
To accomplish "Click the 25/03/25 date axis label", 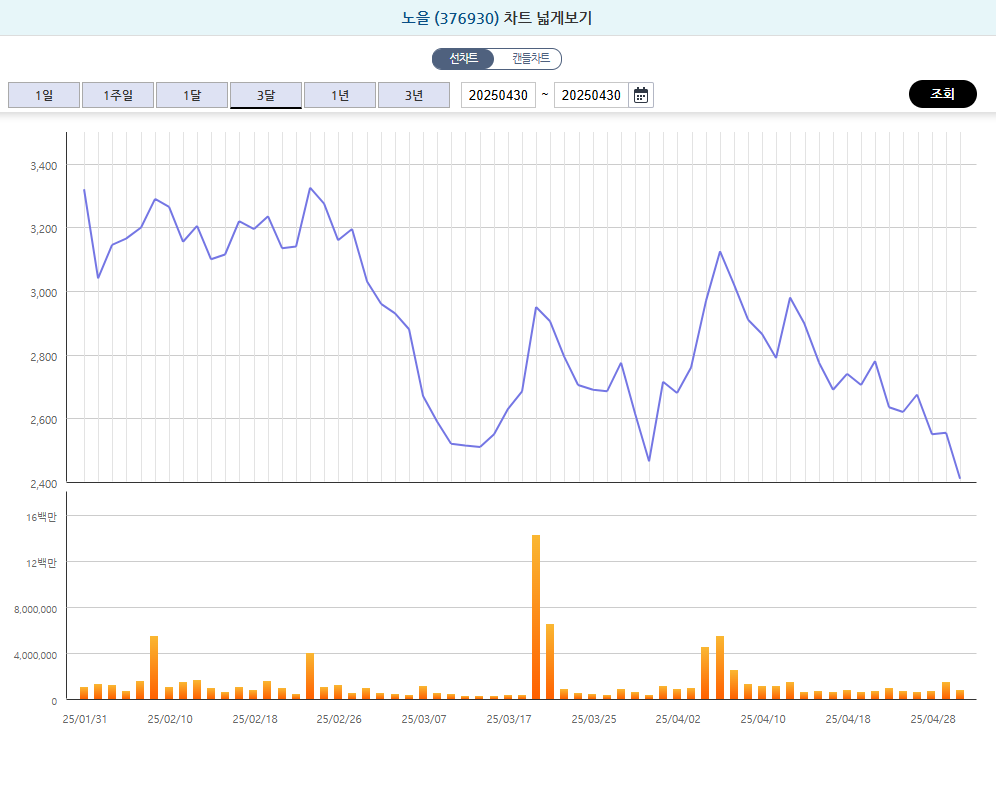I will (594, 719).
